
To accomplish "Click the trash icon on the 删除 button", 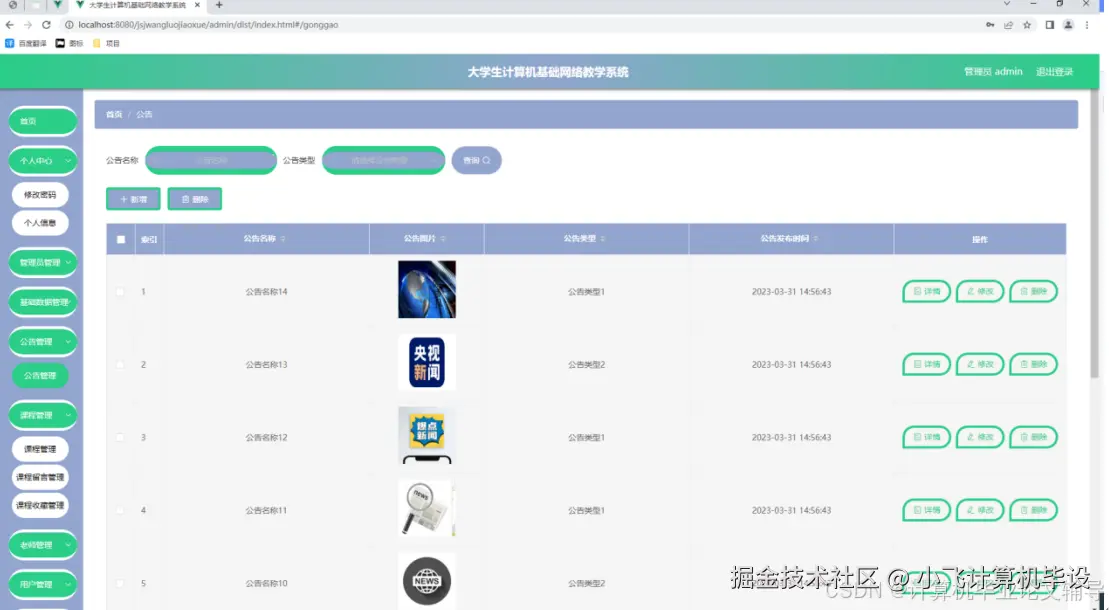I will point(183,198).
